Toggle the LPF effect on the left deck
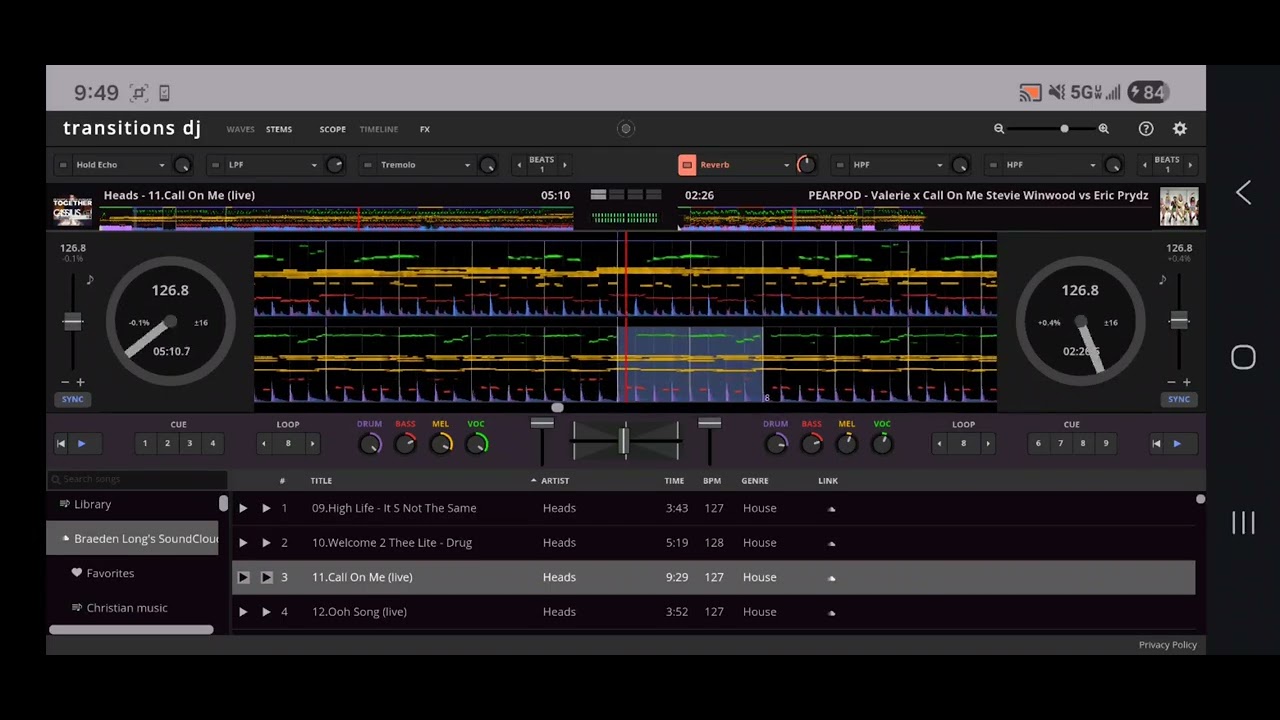The height and width of the screenshot is (720, 1280). pyautogui.click(x=215, y=165)
